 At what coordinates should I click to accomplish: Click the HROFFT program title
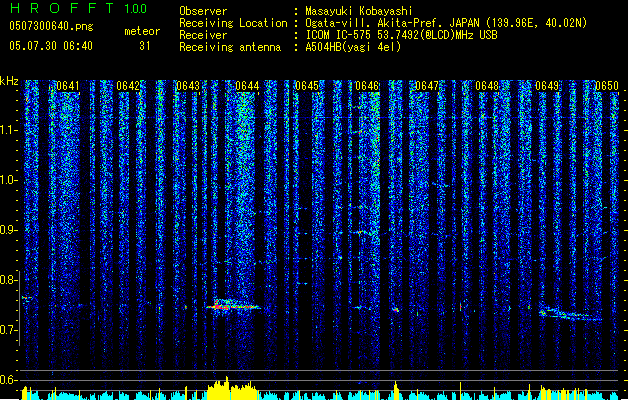click(x=62, y=8)
